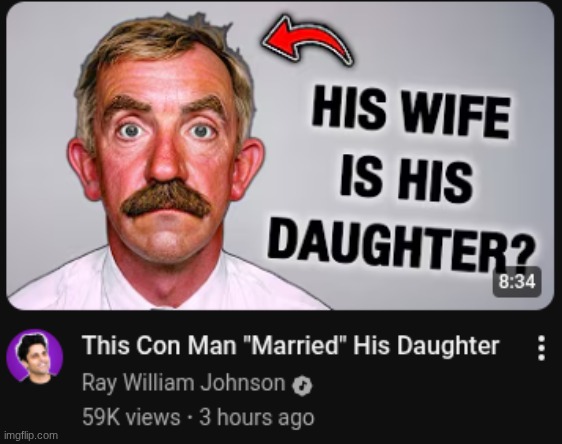The width and height of the screenshot is (562, 444).
Task: Go to Ray William Johnson channel name
Action: (184, 382)
